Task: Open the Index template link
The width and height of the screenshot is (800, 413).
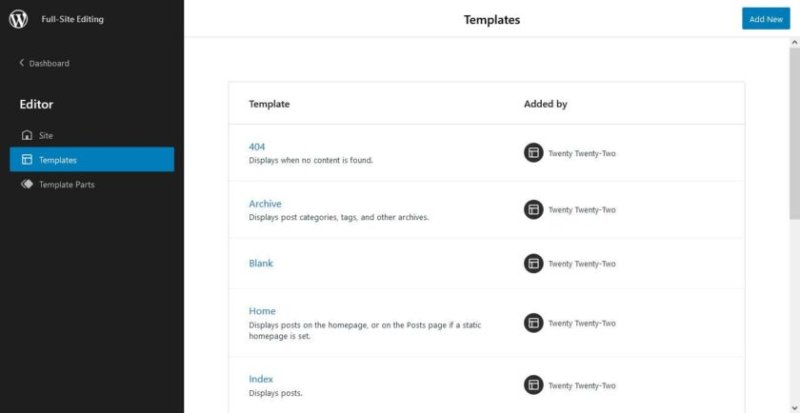Action: coord(261,379)
